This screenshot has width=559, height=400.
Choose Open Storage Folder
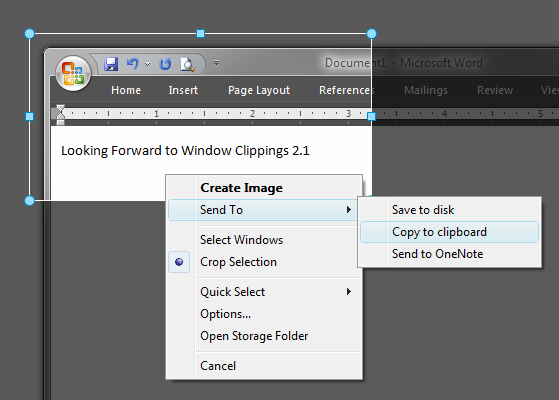264,336
